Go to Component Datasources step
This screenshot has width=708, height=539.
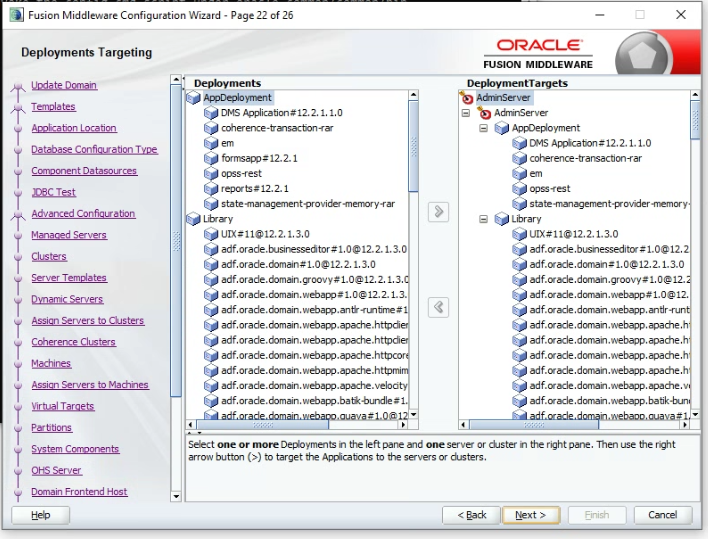[x=84, y=171]
